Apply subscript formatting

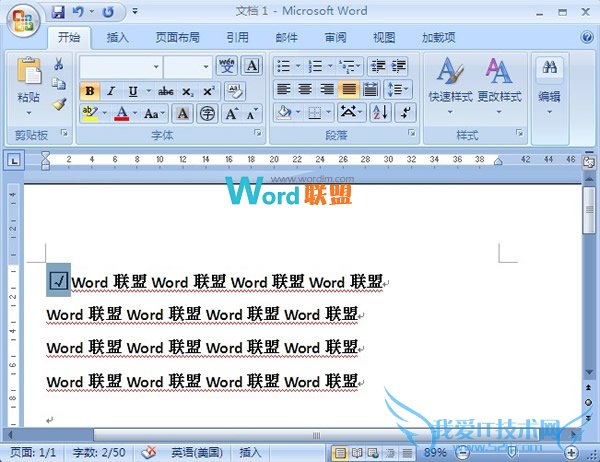(x=187, y=91)
